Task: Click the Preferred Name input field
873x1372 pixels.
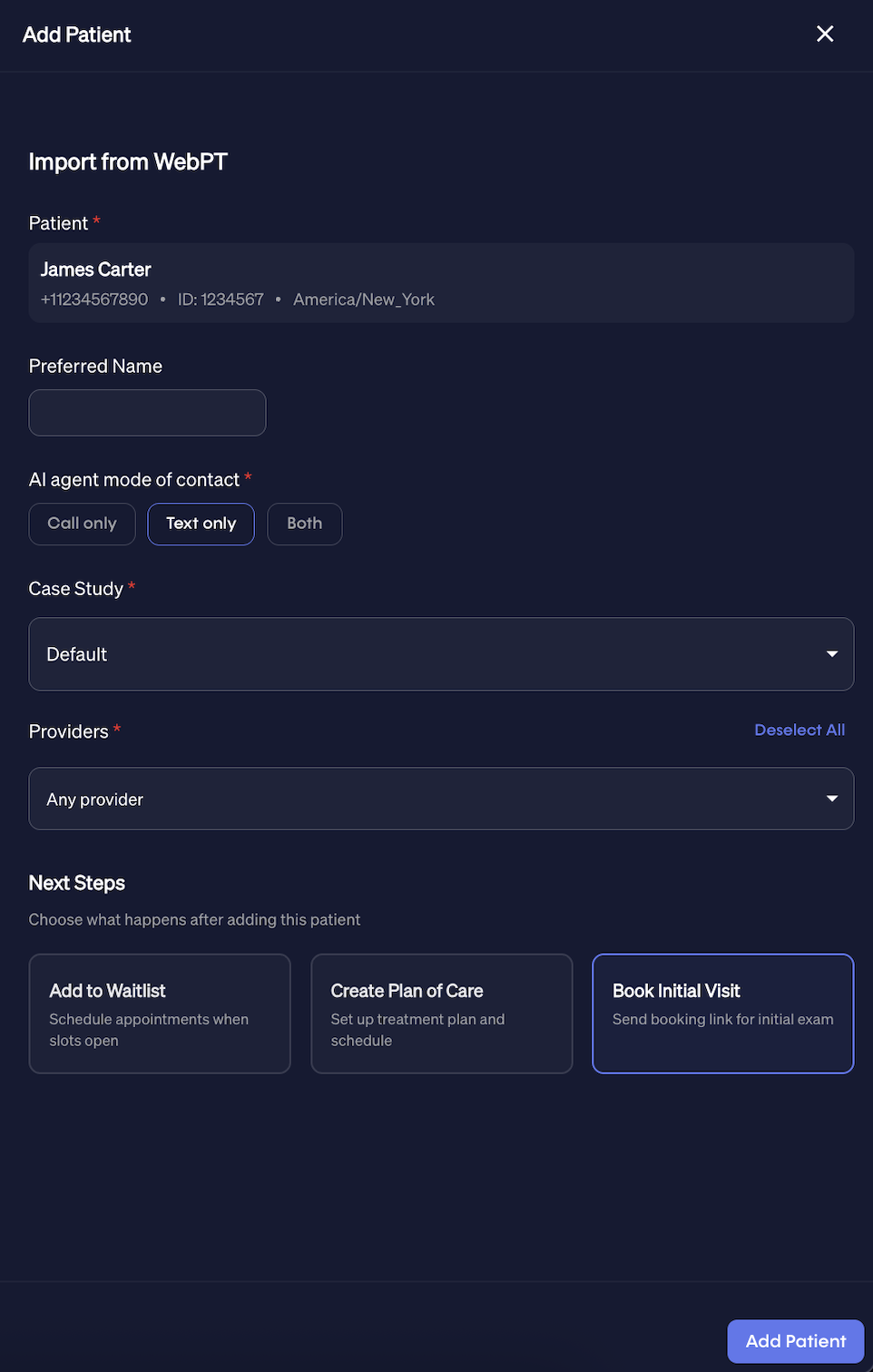Action: pyautogui.click(x=147, y=413)
